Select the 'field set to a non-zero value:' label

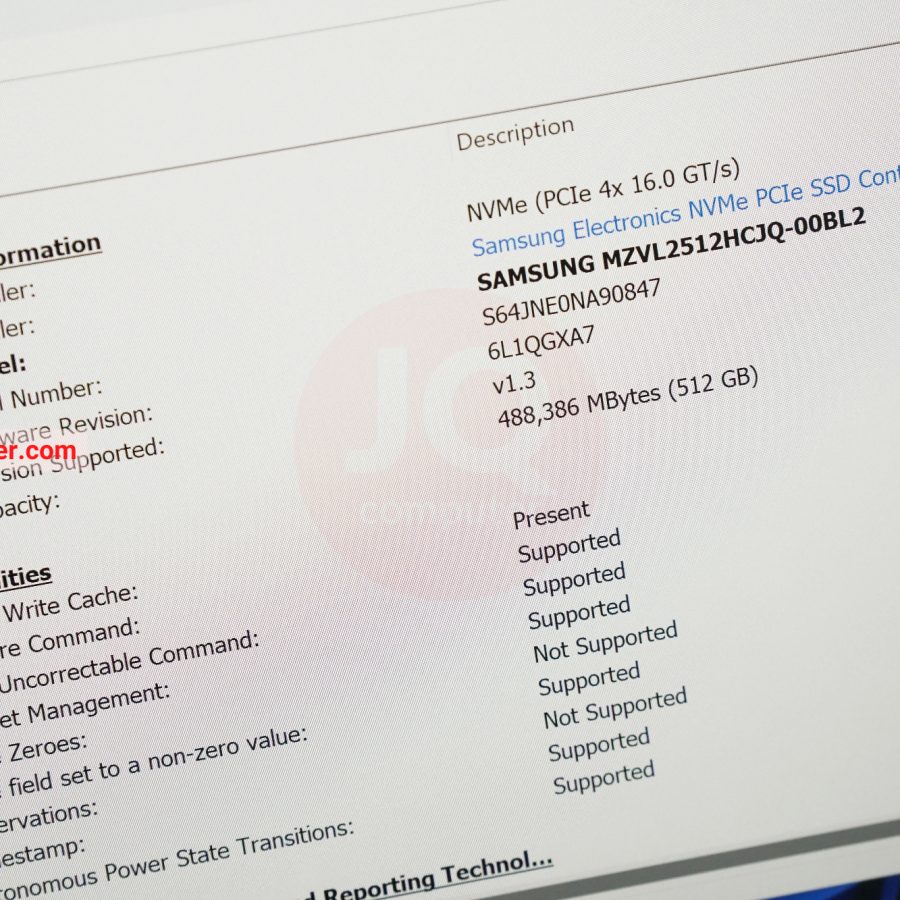tap(157, 761)
